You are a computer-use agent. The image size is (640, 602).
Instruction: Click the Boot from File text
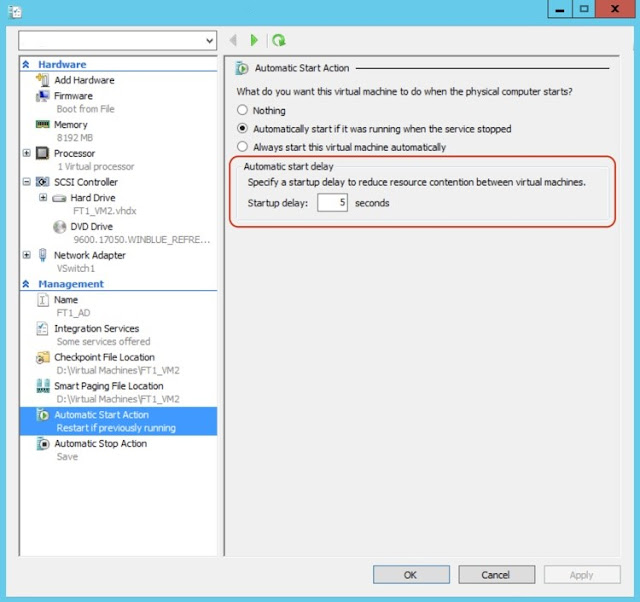86,109
